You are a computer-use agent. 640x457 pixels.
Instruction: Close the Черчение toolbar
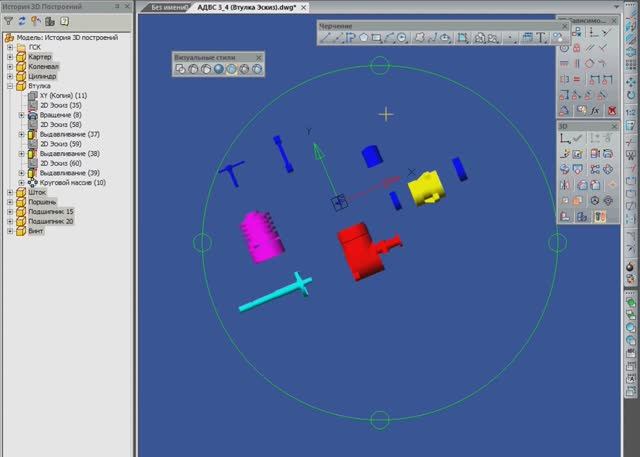pos(565,26)
